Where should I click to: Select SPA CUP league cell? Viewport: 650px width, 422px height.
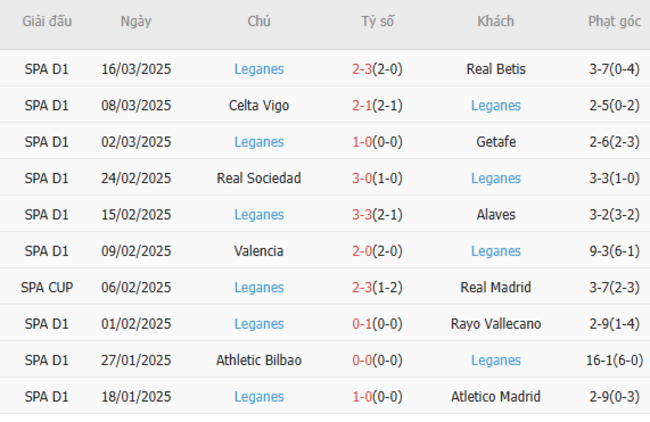(x=47, y=287)
